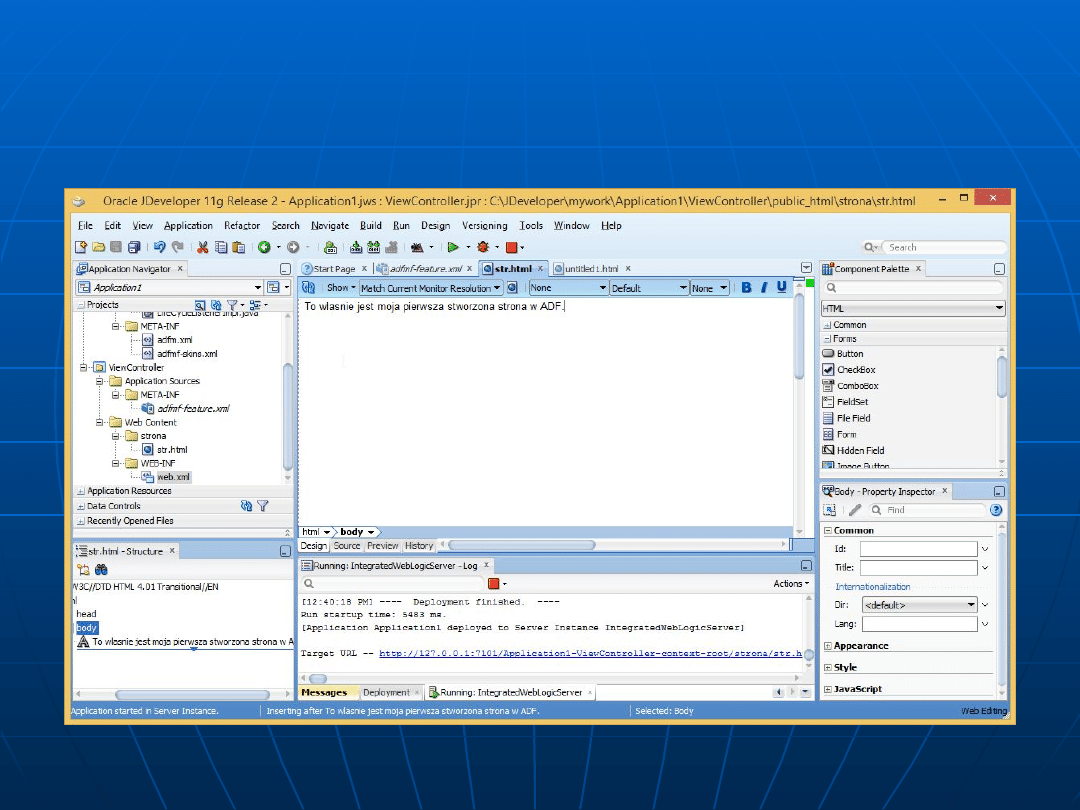
Task: Open the Dir default dropdown
Action: 920,605
